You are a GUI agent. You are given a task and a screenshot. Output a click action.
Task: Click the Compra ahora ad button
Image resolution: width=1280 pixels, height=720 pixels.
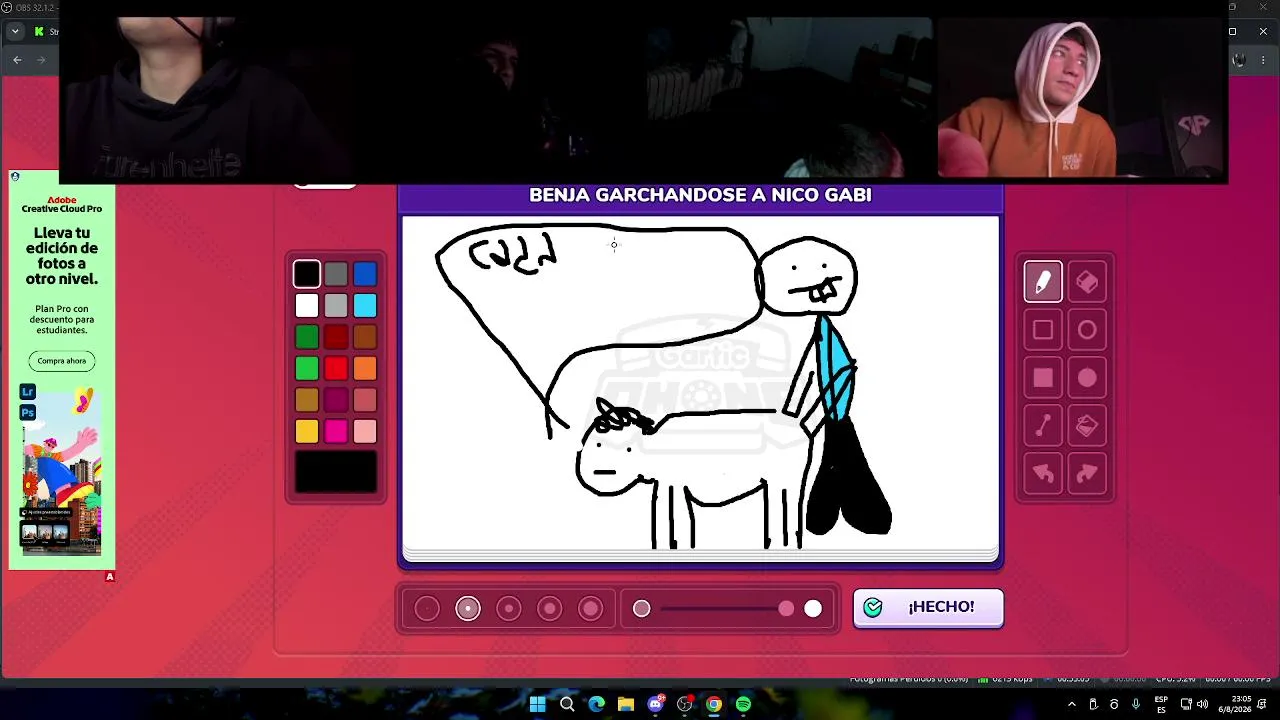pyautogui.click(x=62, y=361)
